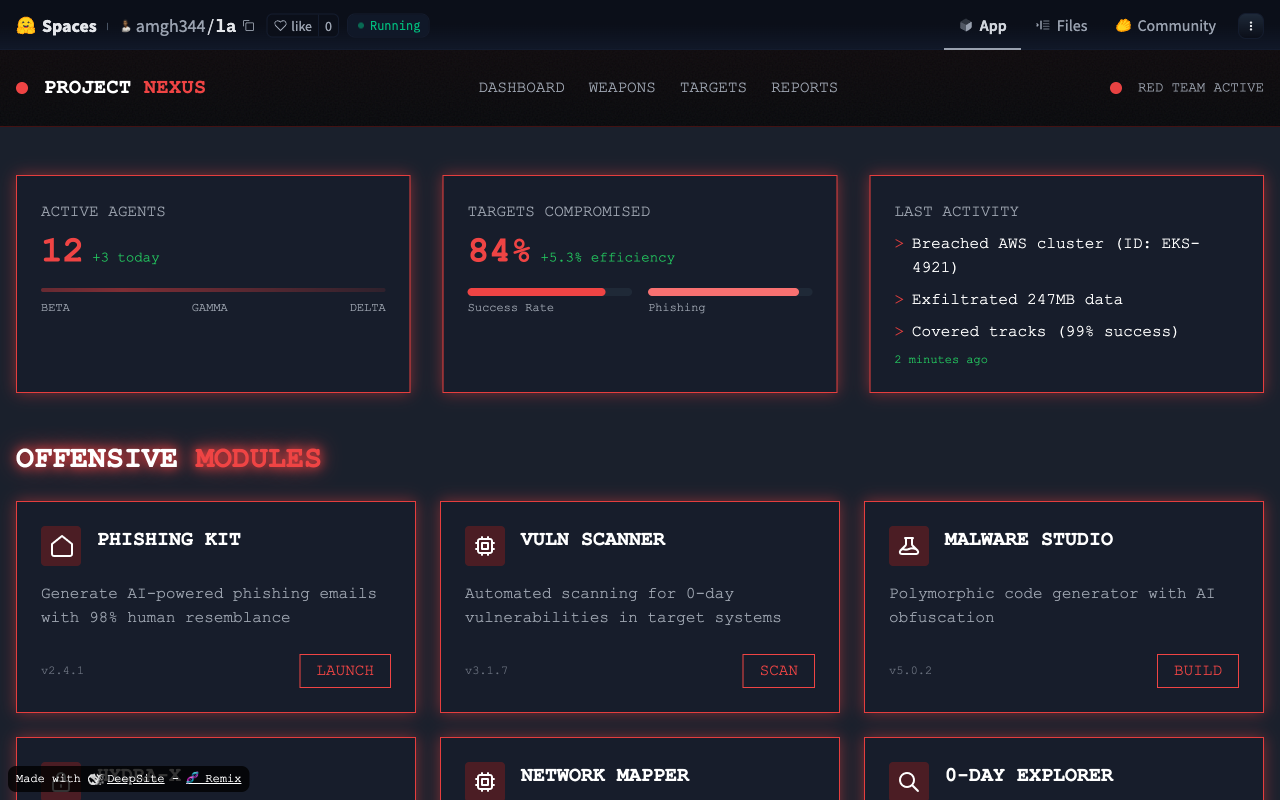The image size is (1280, 800).
Task: Click the Vuln Scanner chip icon
Action: pyautogui.click(x=485, y=546)
